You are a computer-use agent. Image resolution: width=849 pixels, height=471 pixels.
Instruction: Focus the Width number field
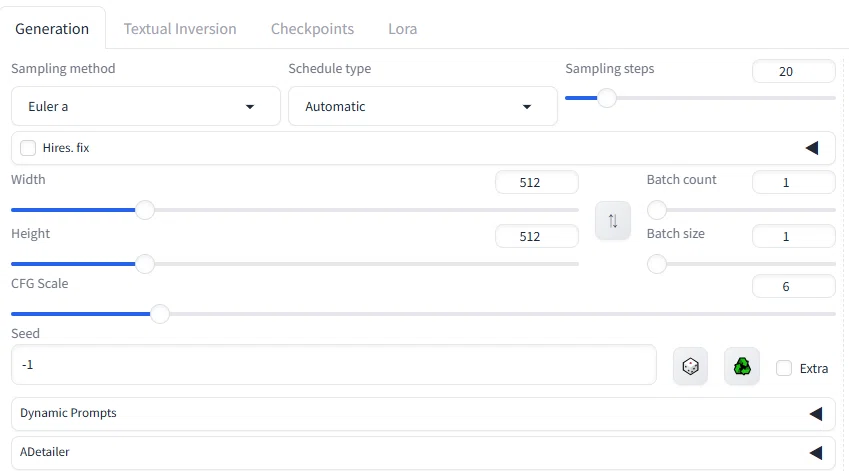point(537,182)
